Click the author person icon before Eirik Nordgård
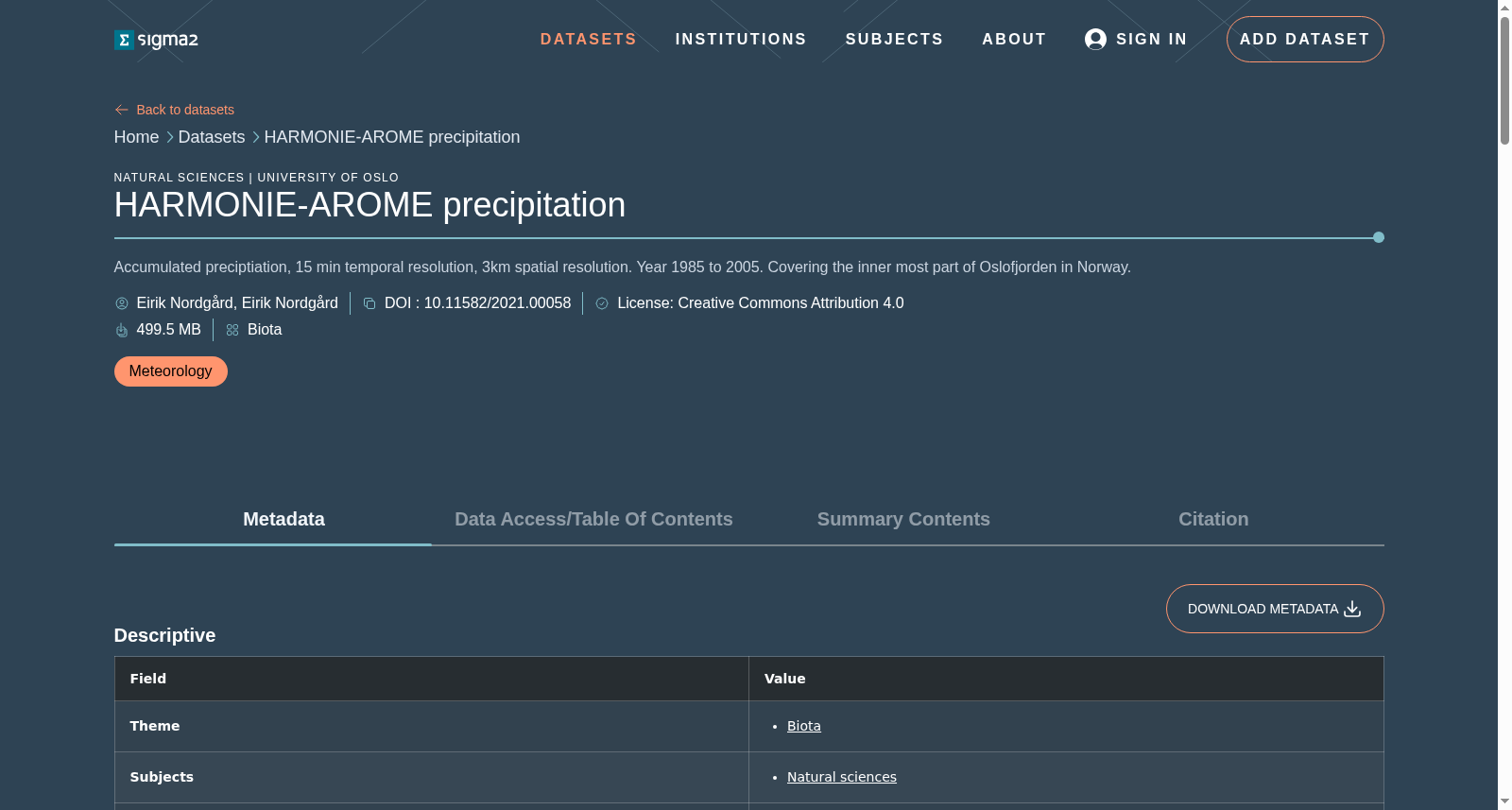 click(x=122, y=303)
